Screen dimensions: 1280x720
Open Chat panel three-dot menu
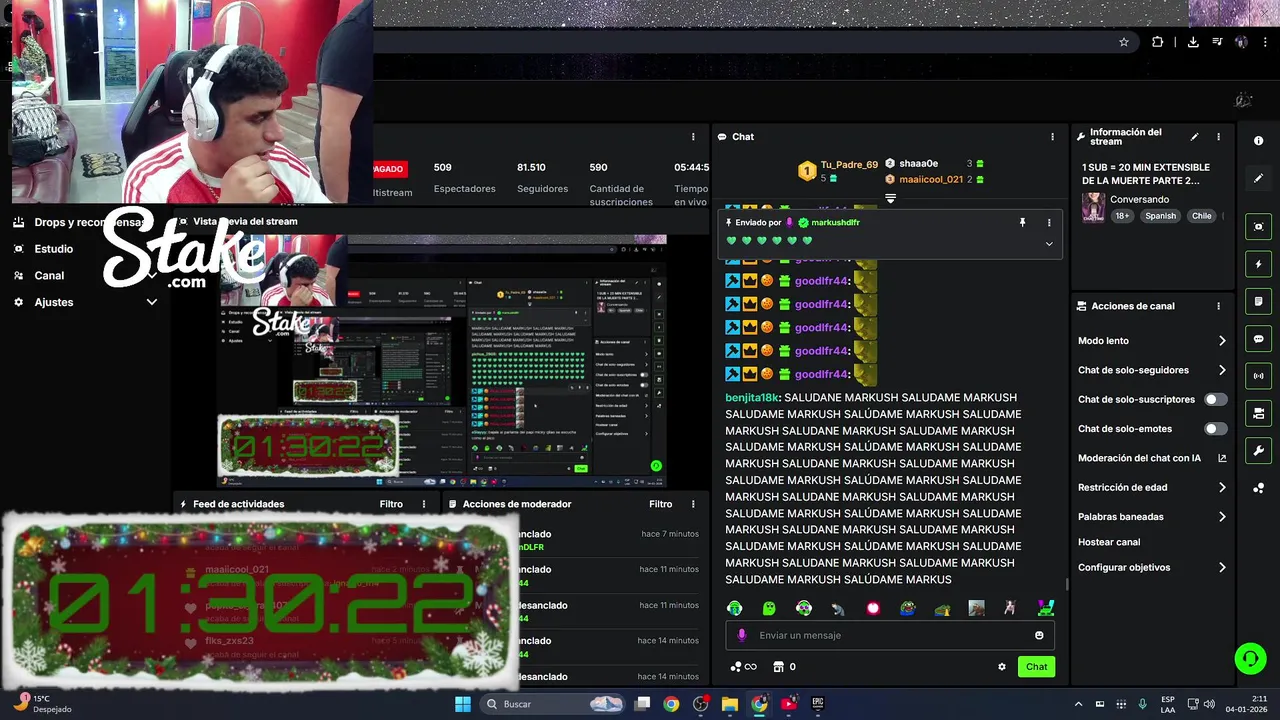[x=1052, y=137]
